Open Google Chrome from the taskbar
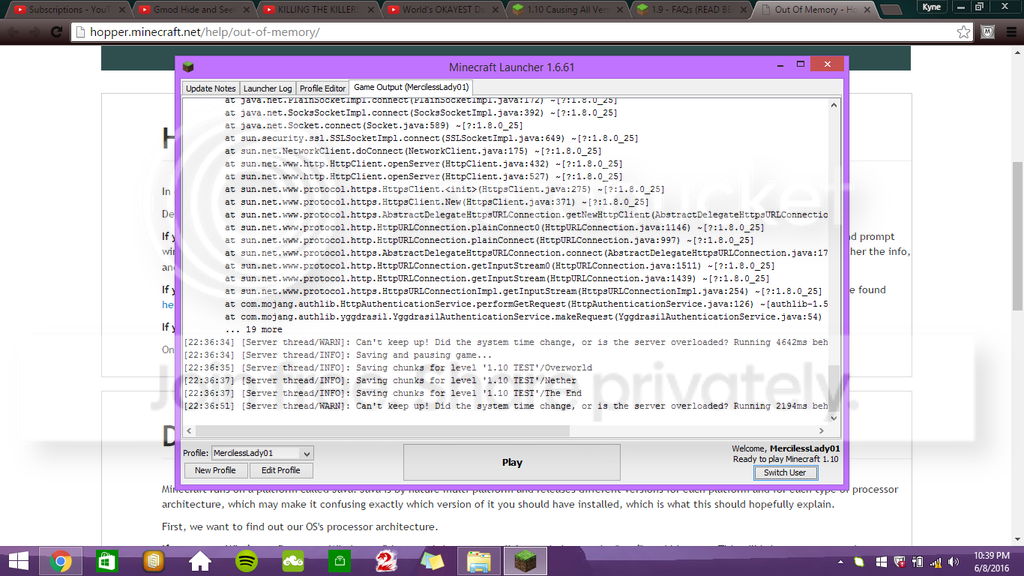This screenshot has height=576, width=1024. (x=61, y=562)
